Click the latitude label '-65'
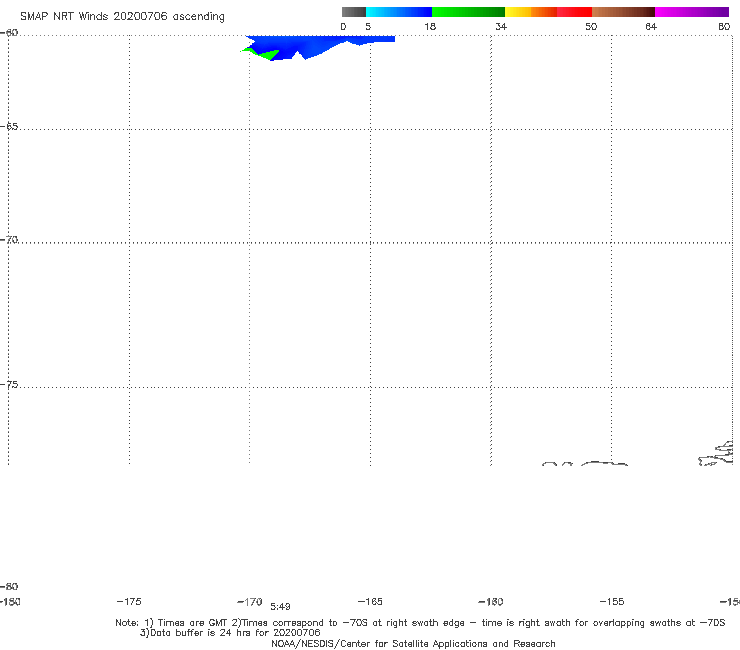The height and width of the screenshot is (650, 740). point(9,127)
